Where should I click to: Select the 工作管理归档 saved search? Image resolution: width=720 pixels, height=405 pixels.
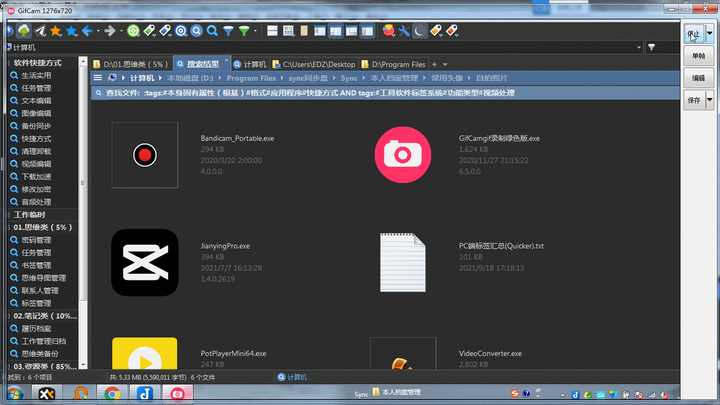tap(44, 341)
